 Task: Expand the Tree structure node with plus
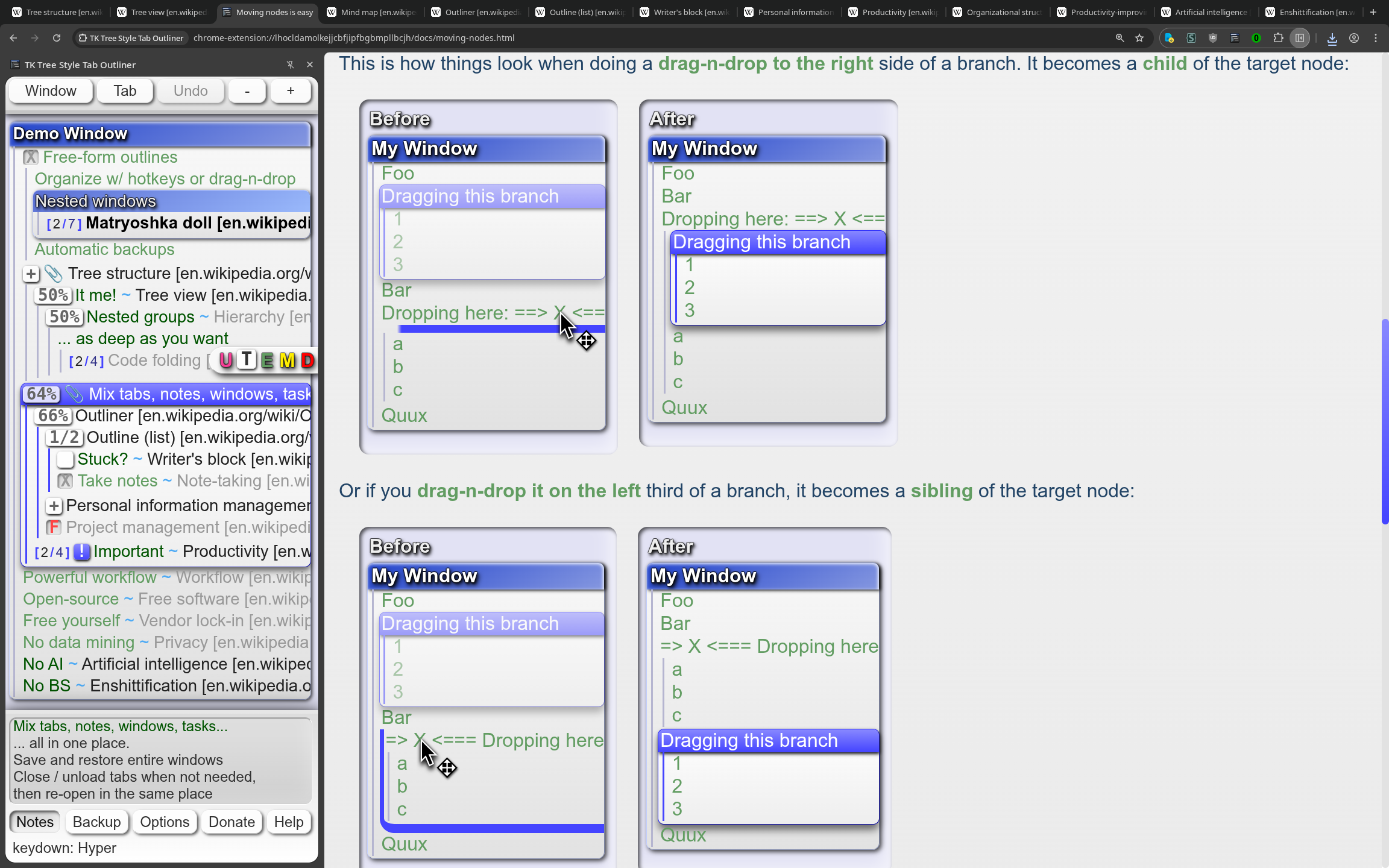coord(31,274)
